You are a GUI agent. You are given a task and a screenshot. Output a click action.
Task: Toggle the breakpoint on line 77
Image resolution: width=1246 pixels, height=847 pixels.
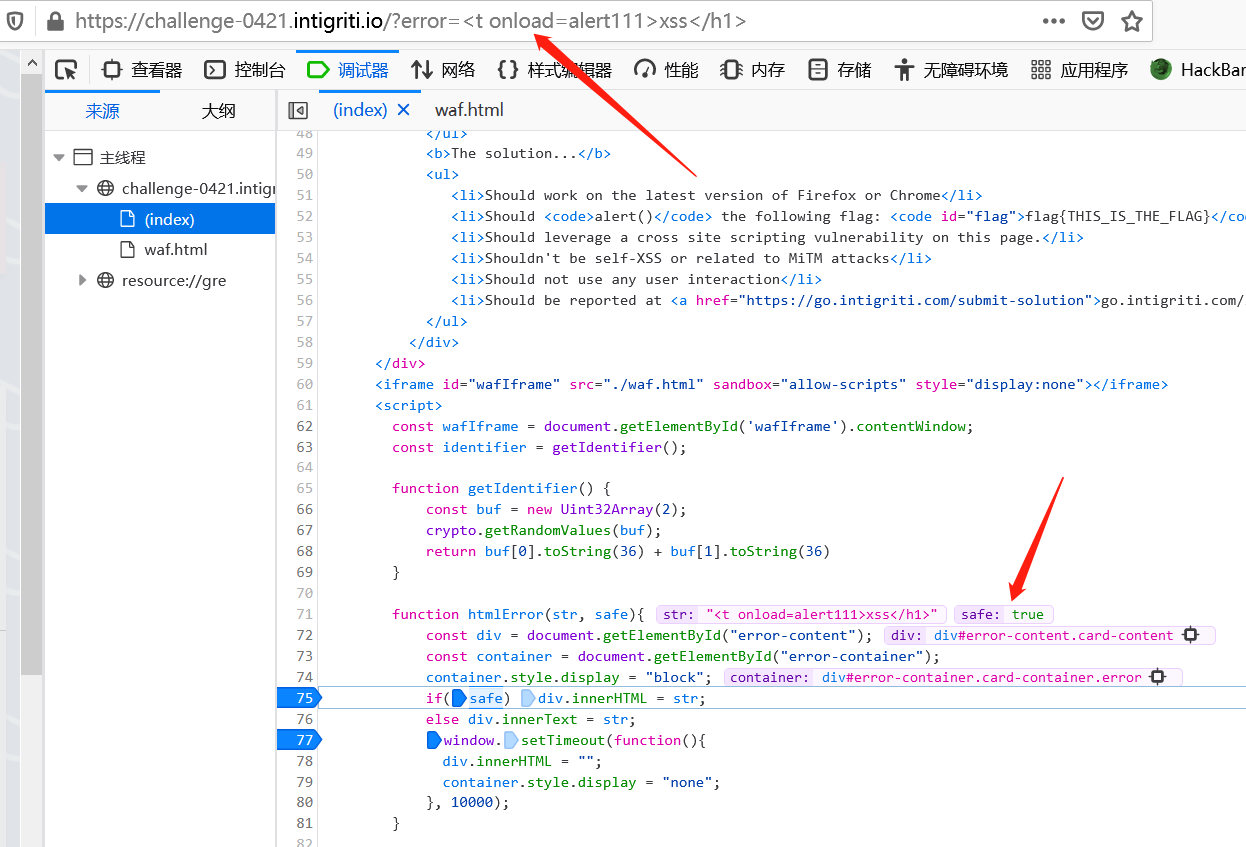(x=300, y=740)
